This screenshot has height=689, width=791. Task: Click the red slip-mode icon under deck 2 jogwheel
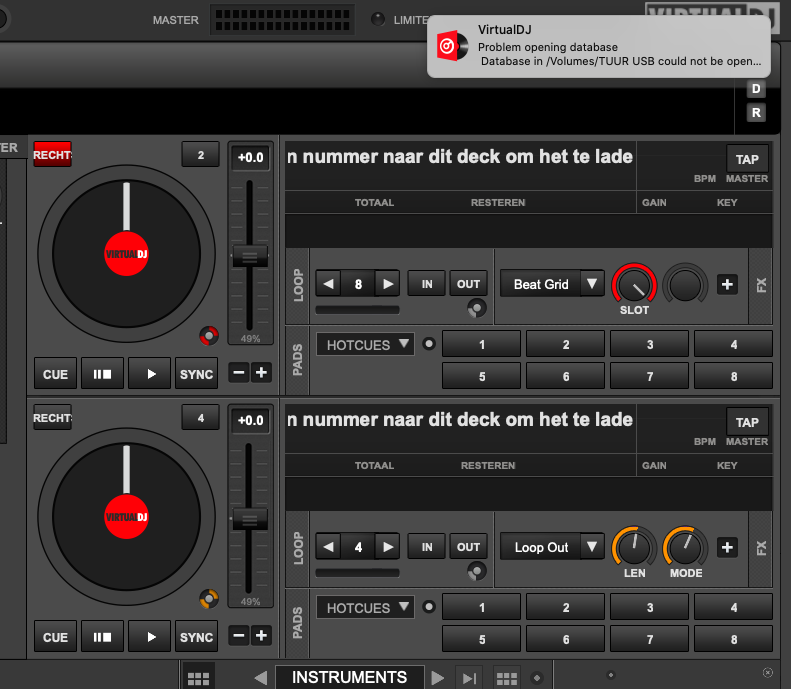209,335
